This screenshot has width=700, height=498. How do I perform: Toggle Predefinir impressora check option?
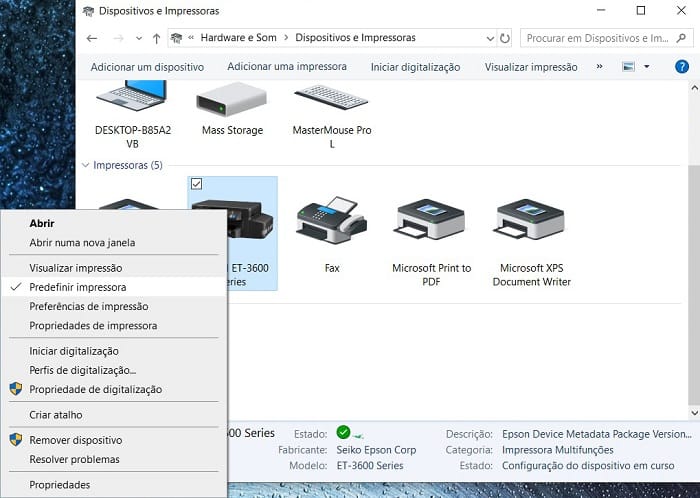(x=114, y=287)
